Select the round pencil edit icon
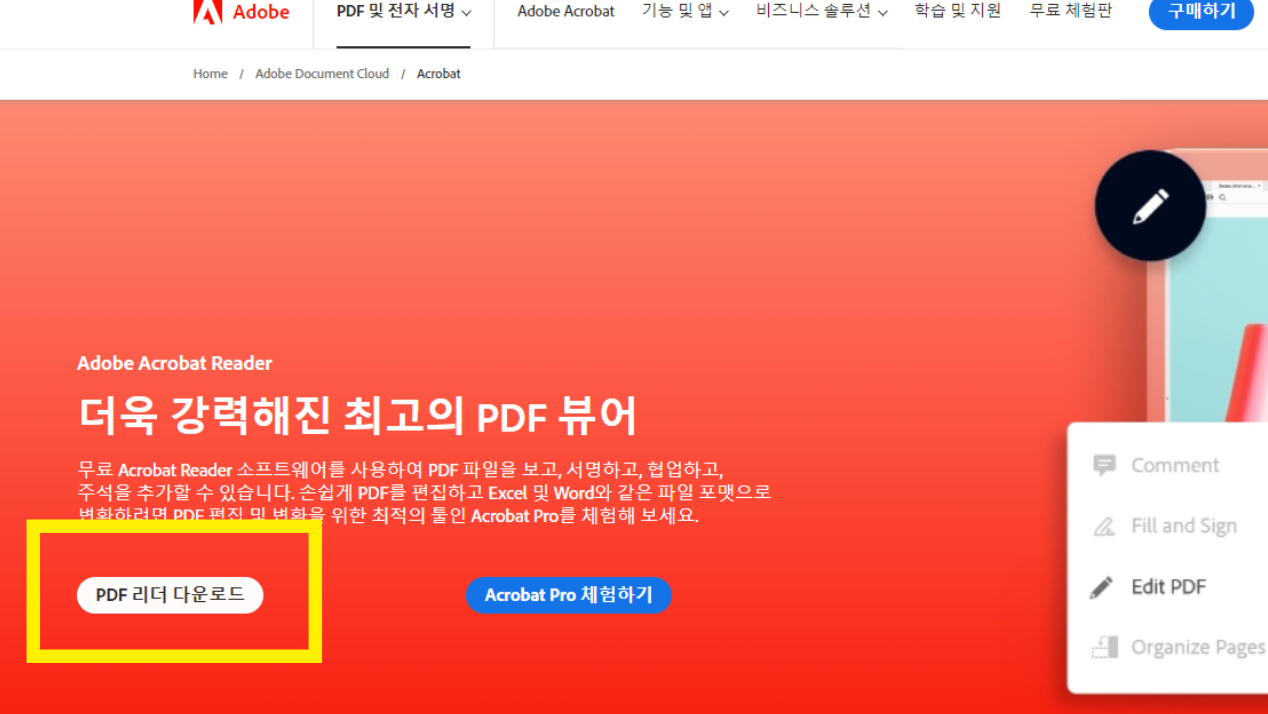 pos(1149,204)
